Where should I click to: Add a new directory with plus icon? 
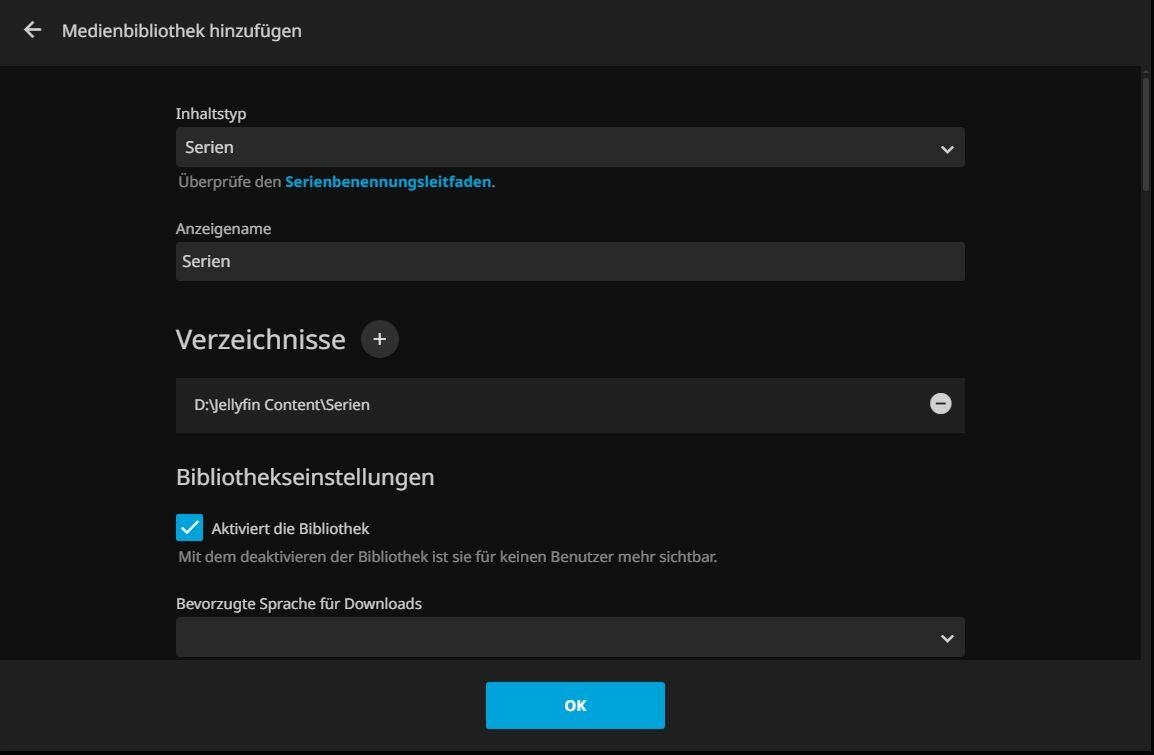coord(379,339)
